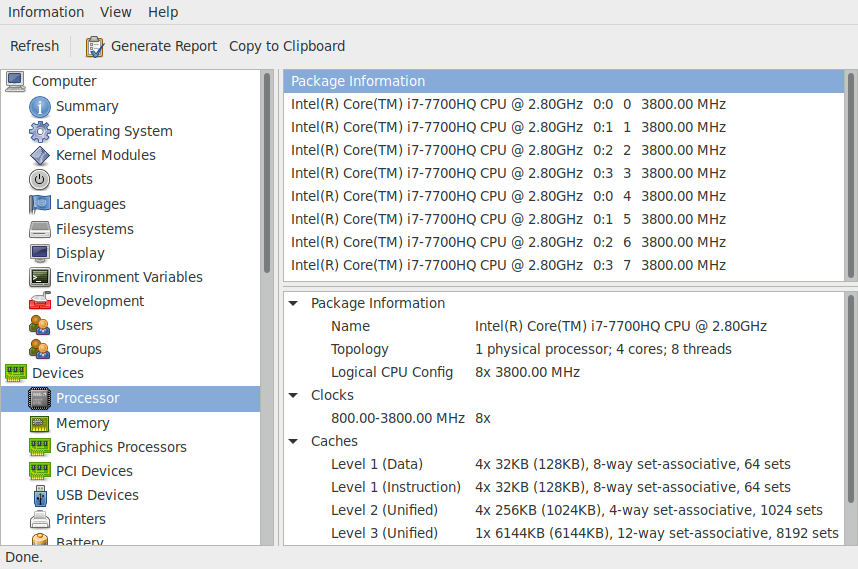Screen dimensions: 858x569
Task: Click the Summary info icon
Action: pos(39,107)
